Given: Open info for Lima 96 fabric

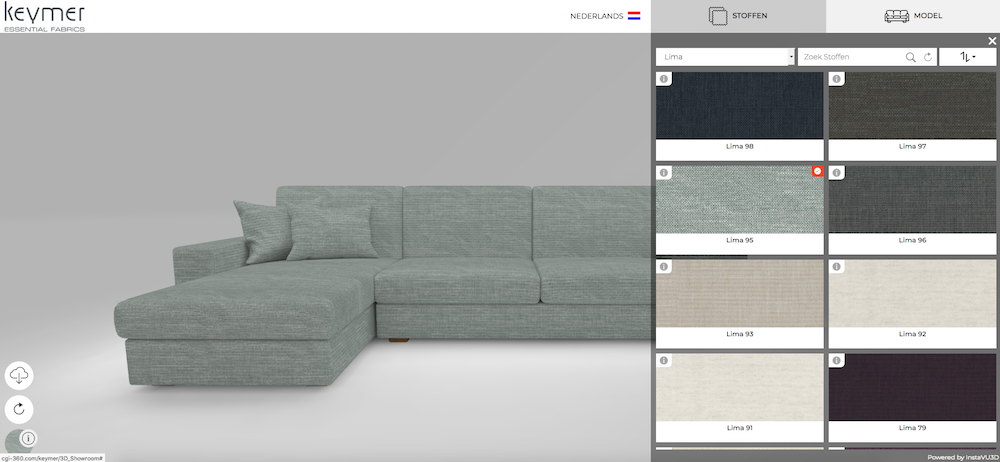Looking at the screenshot, I should [x=836, y=173].
